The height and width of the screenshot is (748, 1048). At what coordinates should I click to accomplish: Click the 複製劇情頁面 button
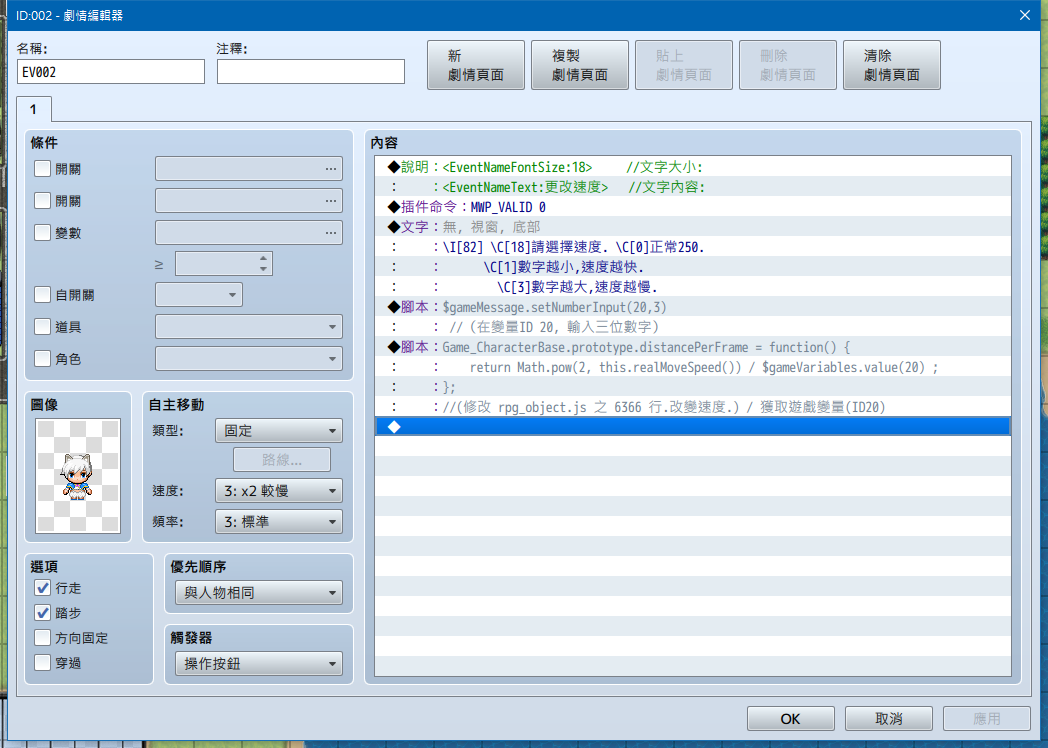pyautogui.click(x=579, y=65)
